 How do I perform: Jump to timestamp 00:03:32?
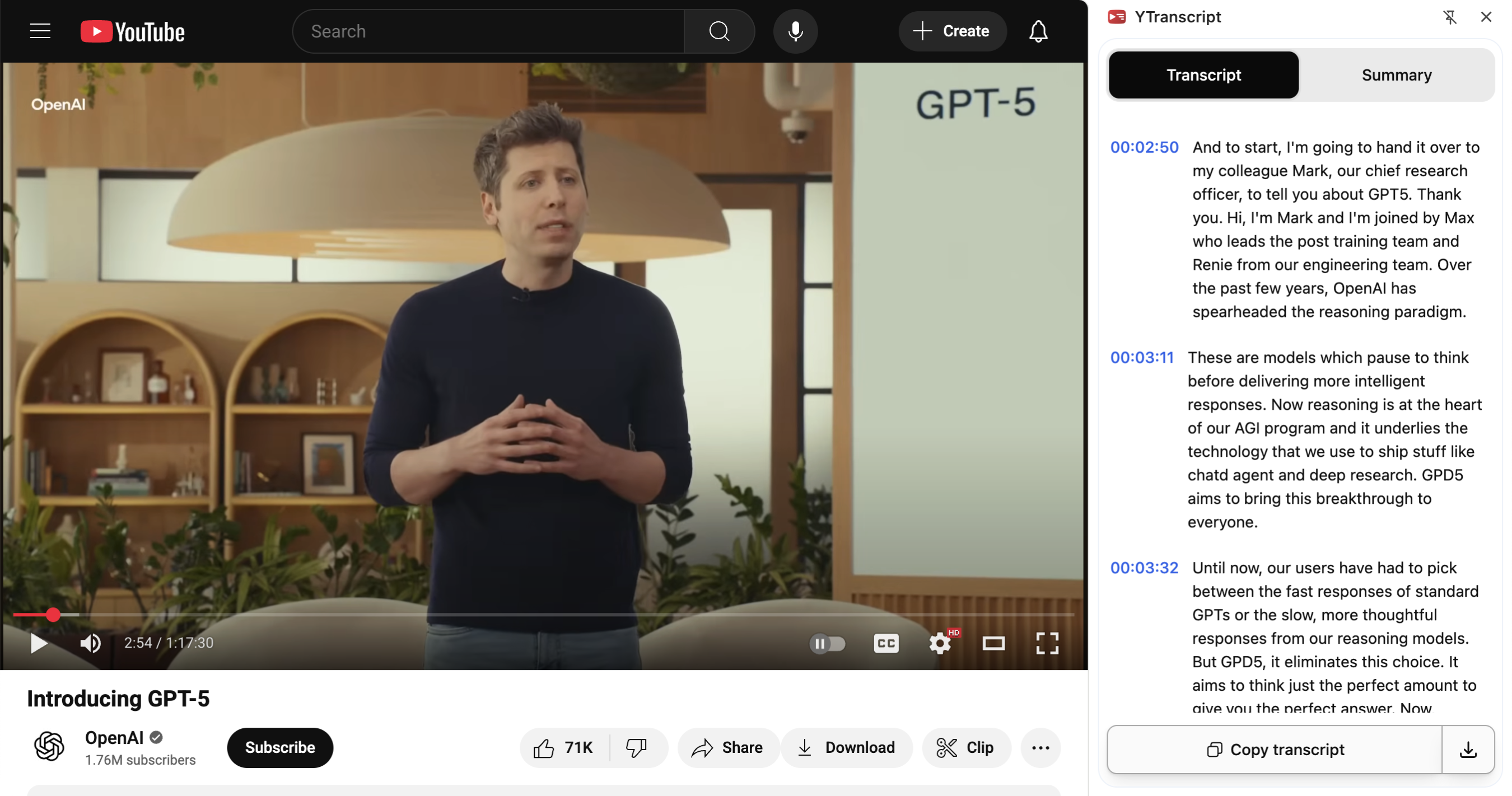coord(1144,568)
